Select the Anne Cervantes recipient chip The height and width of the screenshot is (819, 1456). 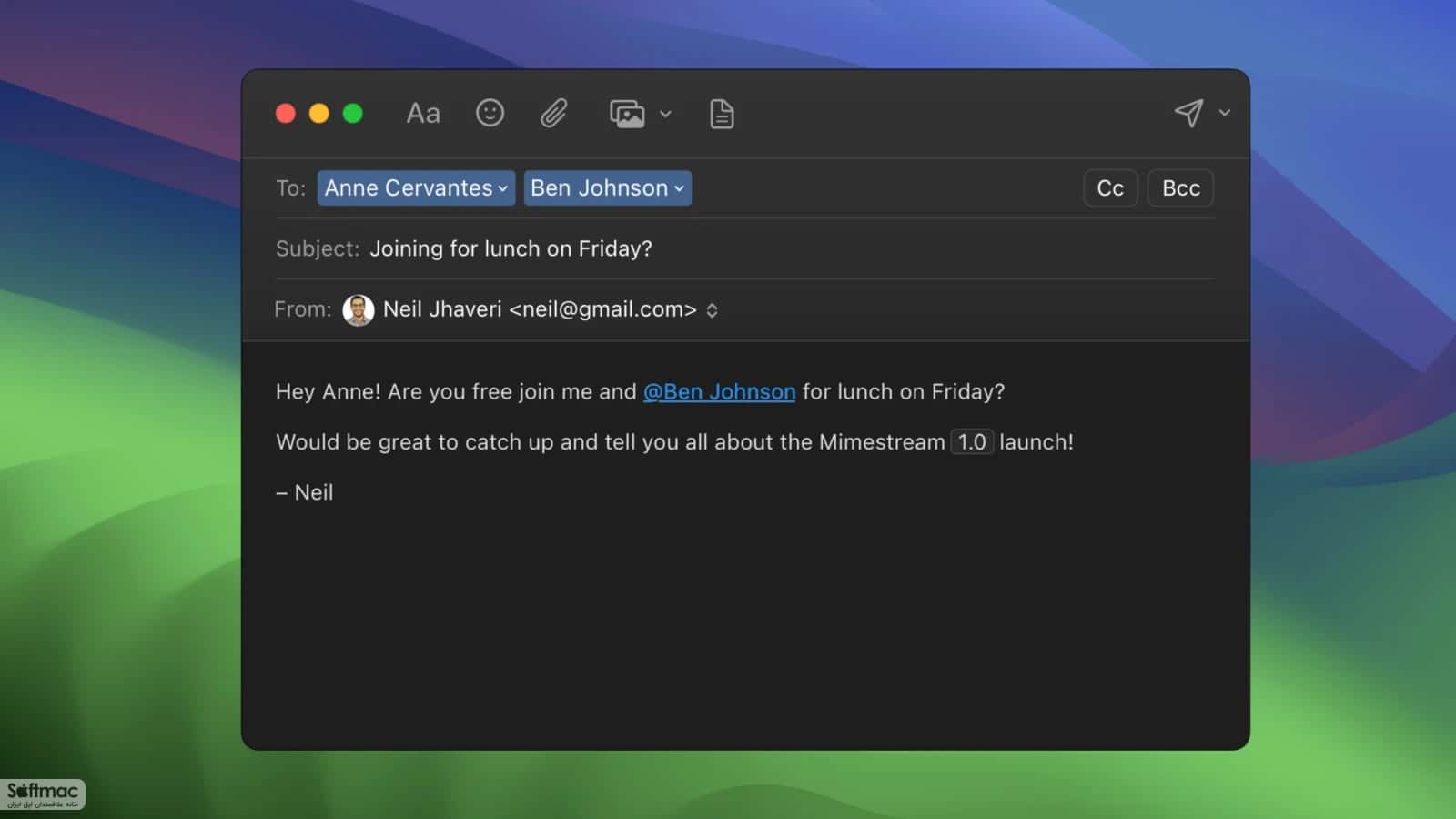[416, 188]
